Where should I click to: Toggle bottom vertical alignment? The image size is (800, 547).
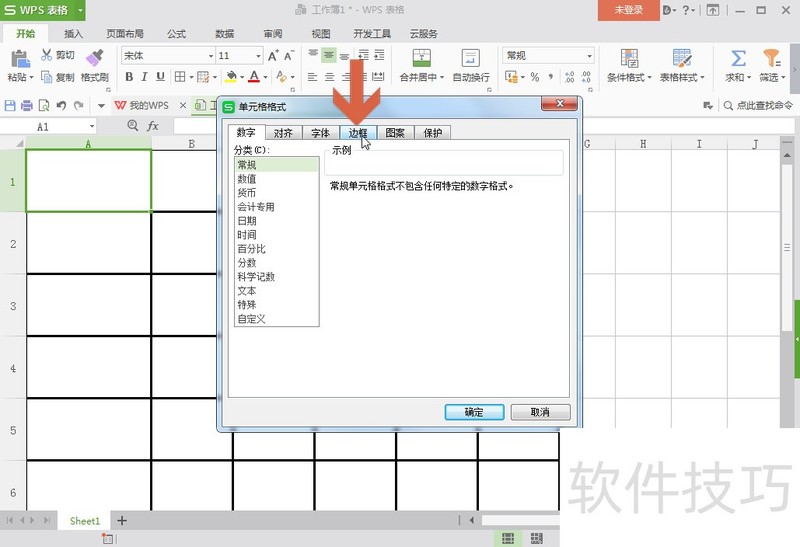[x=344, y=55]
